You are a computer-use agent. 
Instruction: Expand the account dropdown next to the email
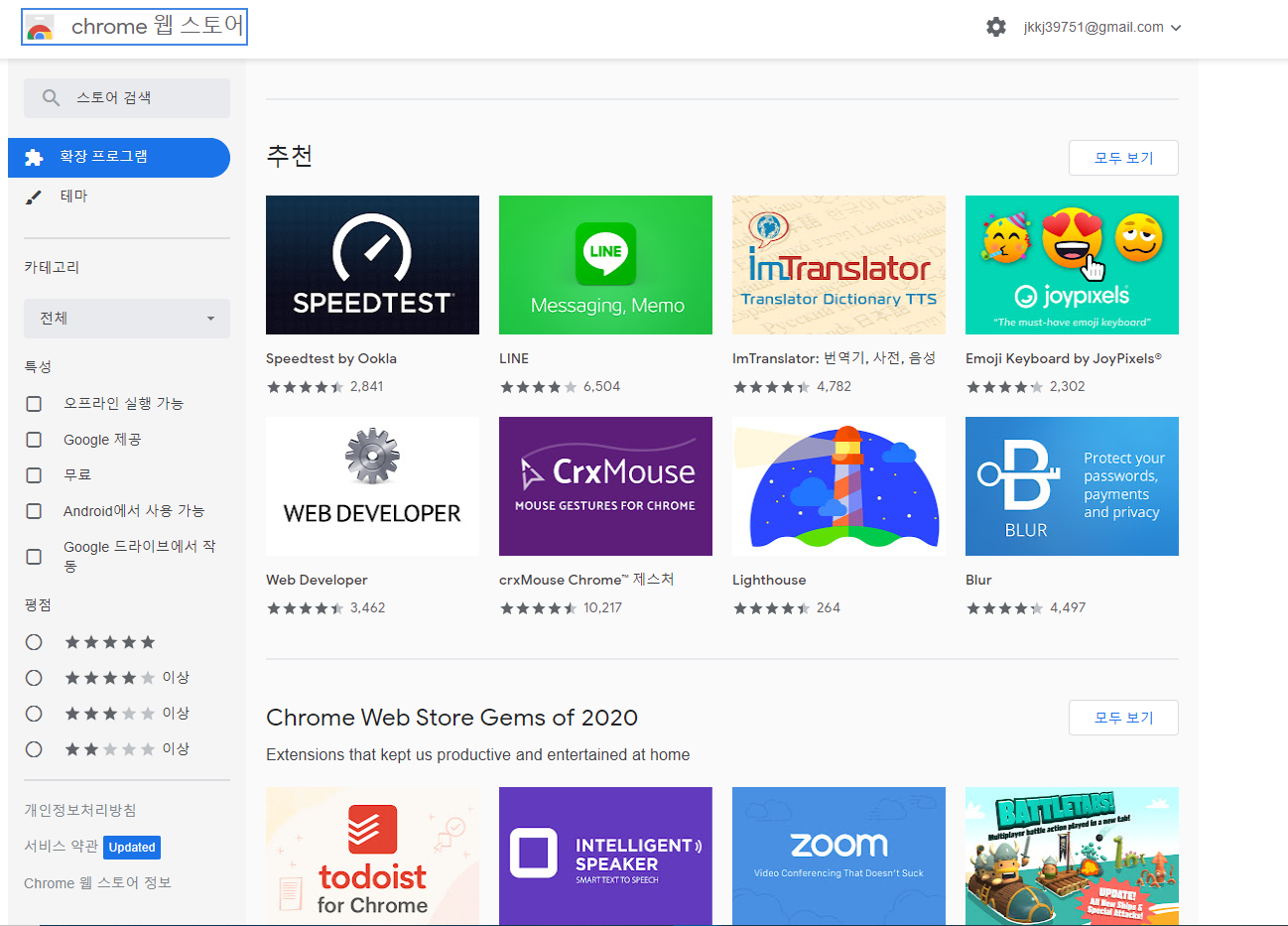tap(1176, 28)
